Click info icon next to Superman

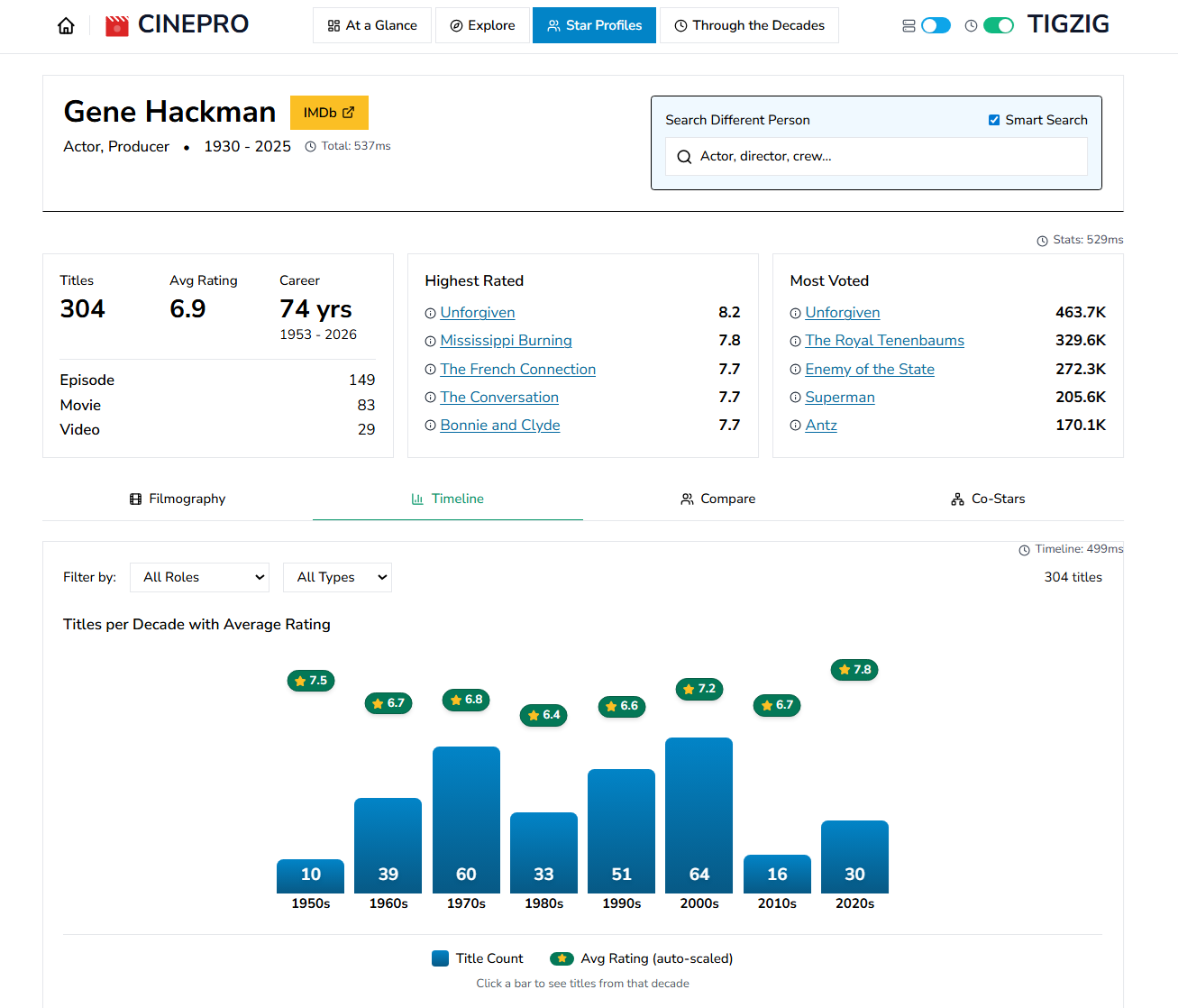point(795,398)
